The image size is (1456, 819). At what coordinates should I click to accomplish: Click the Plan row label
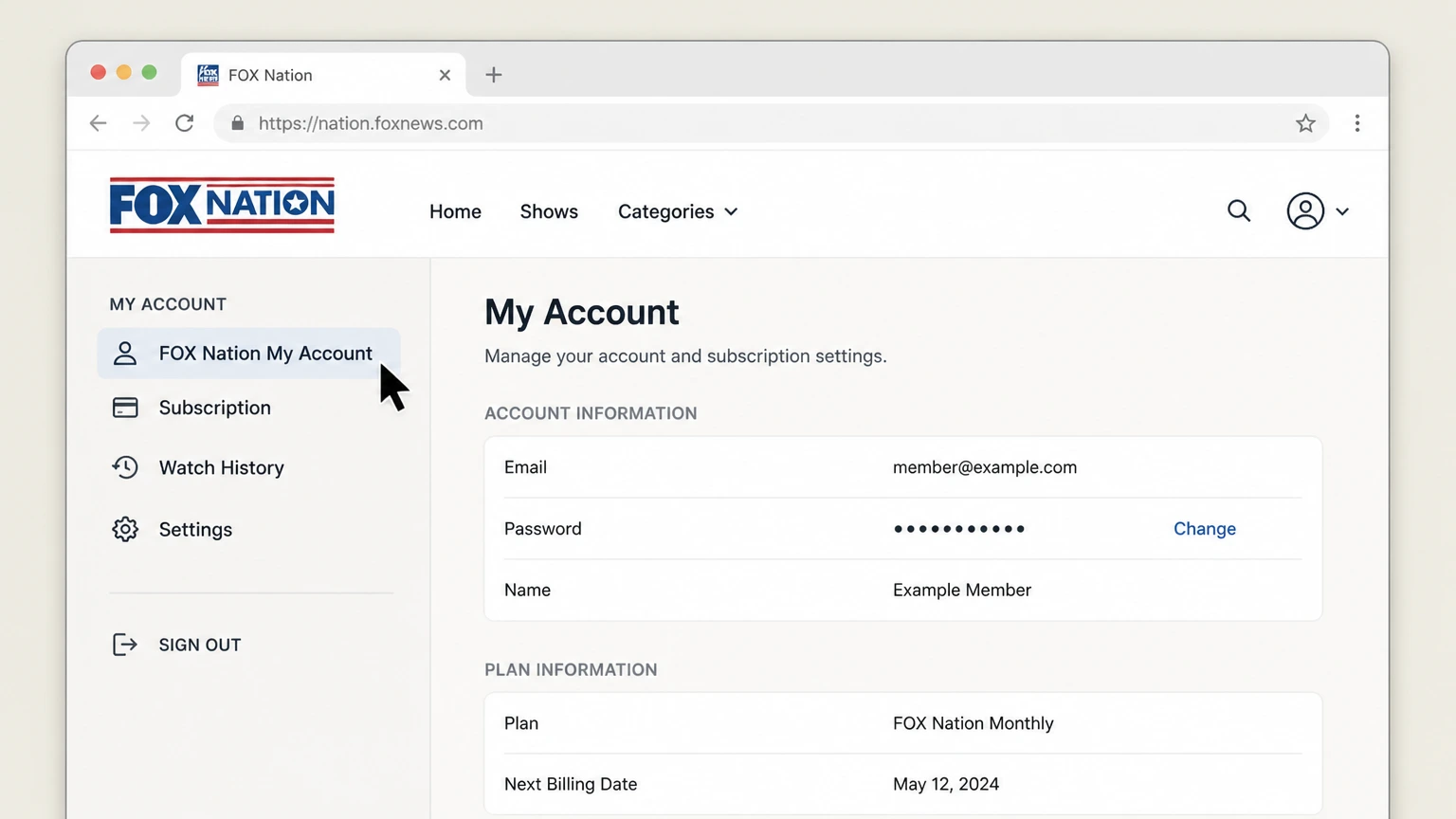(521, 723)
